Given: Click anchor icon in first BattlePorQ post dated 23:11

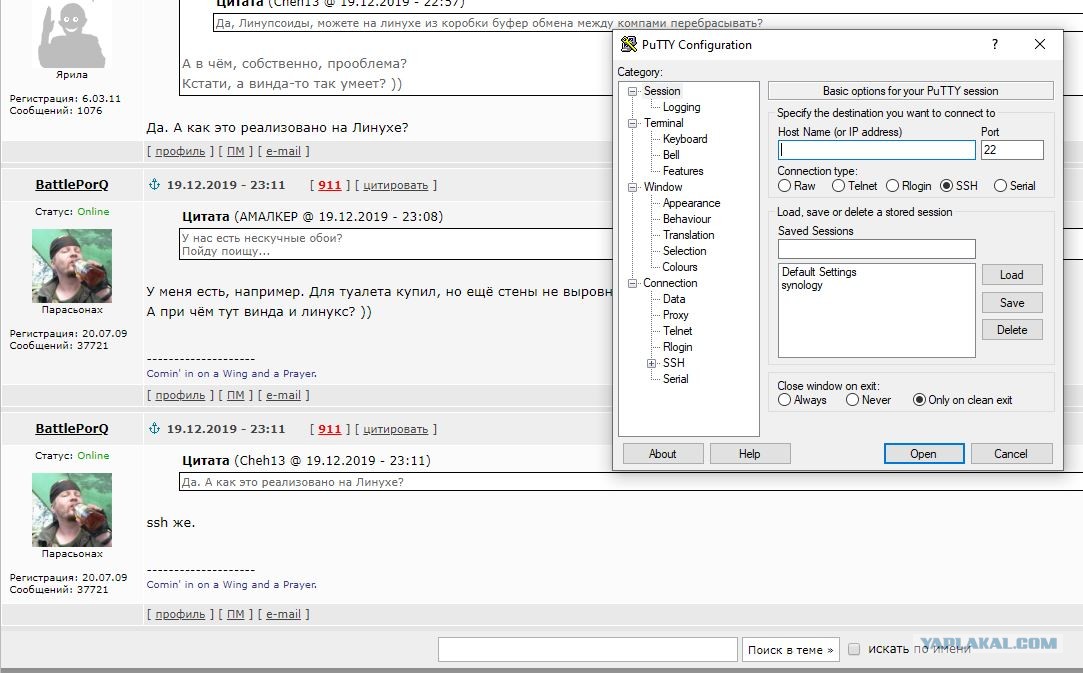Looking at the screenshot, I should pyautogui.click(x=155, y=184).
